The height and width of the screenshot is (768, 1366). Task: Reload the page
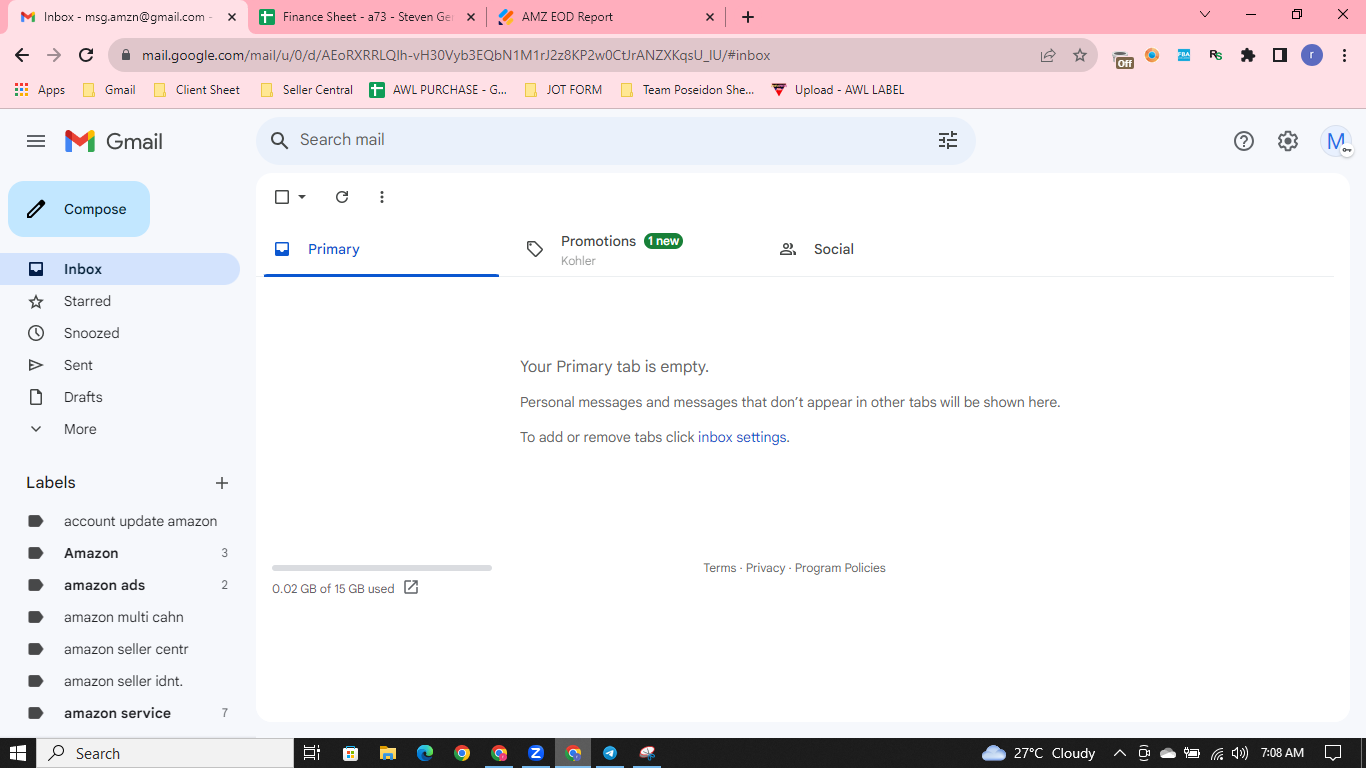coord(86,55)
